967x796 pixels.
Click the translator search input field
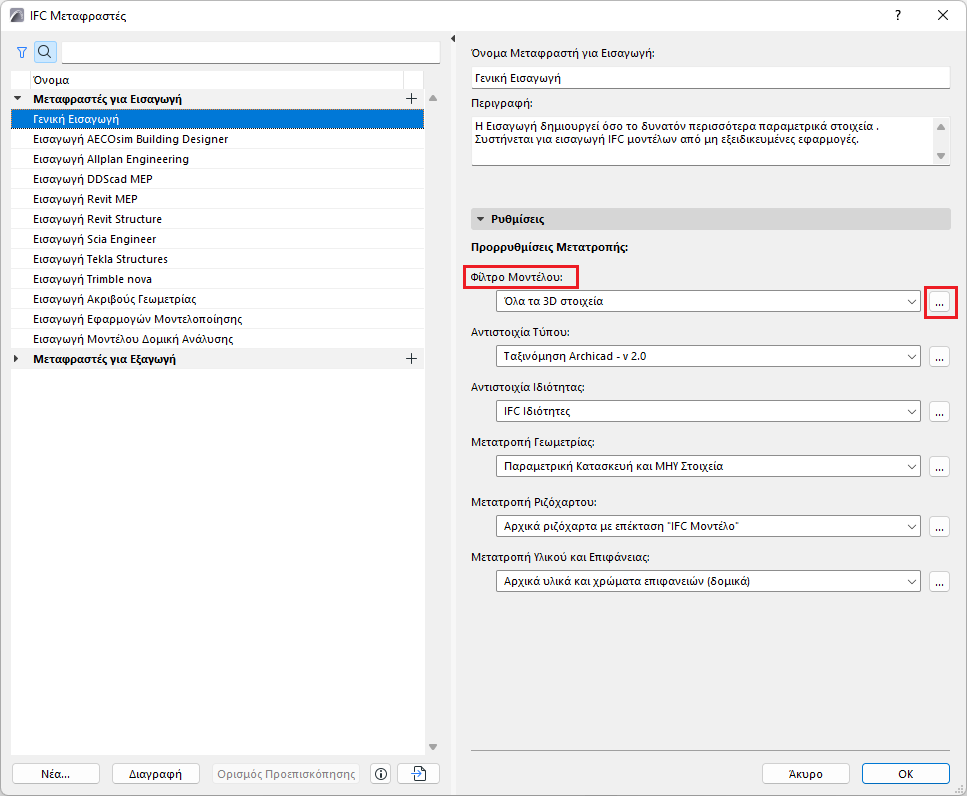(250, 52)
